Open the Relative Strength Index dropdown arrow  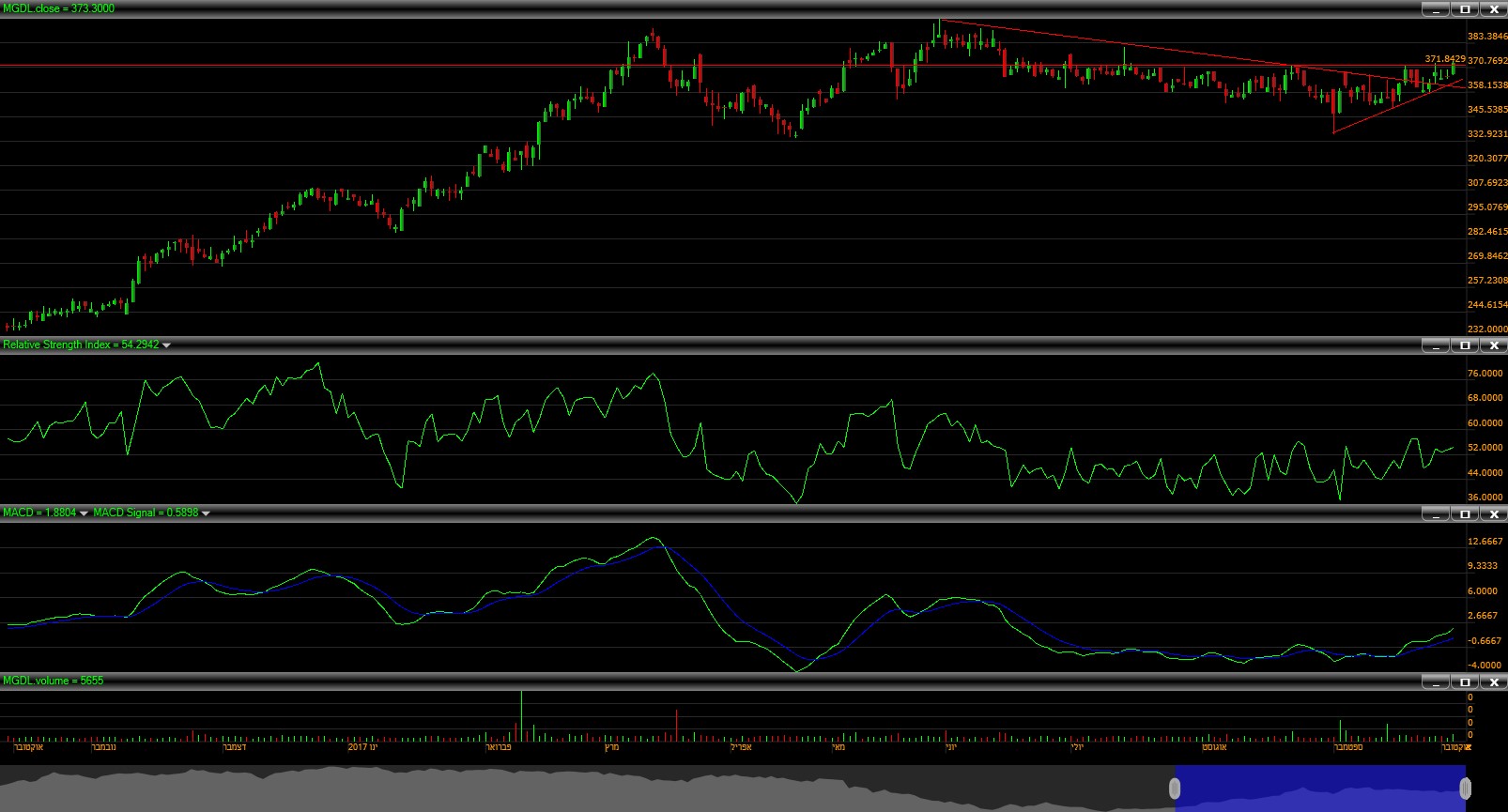point(166,345)
